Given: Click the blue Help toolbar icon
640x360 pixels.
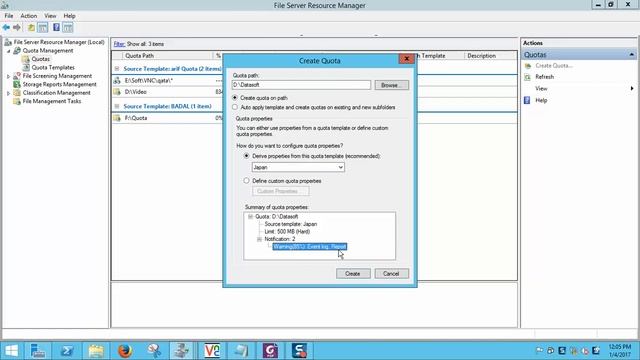Looking at the screenshot, I should 56,27.
